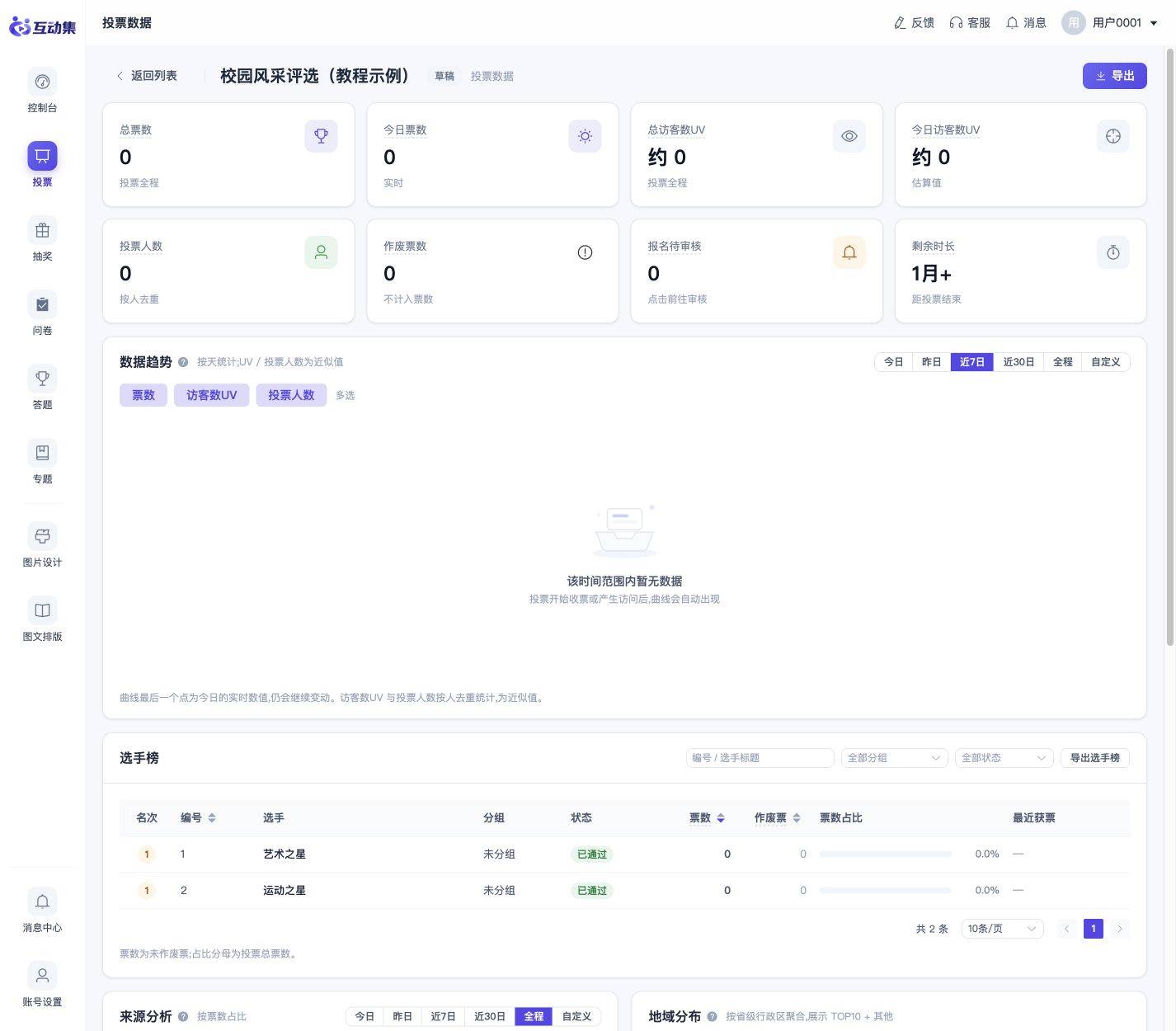
Task: Open the 10条/页 page size dropdown
Action: pyautogui.click(x=1002, y=929)
